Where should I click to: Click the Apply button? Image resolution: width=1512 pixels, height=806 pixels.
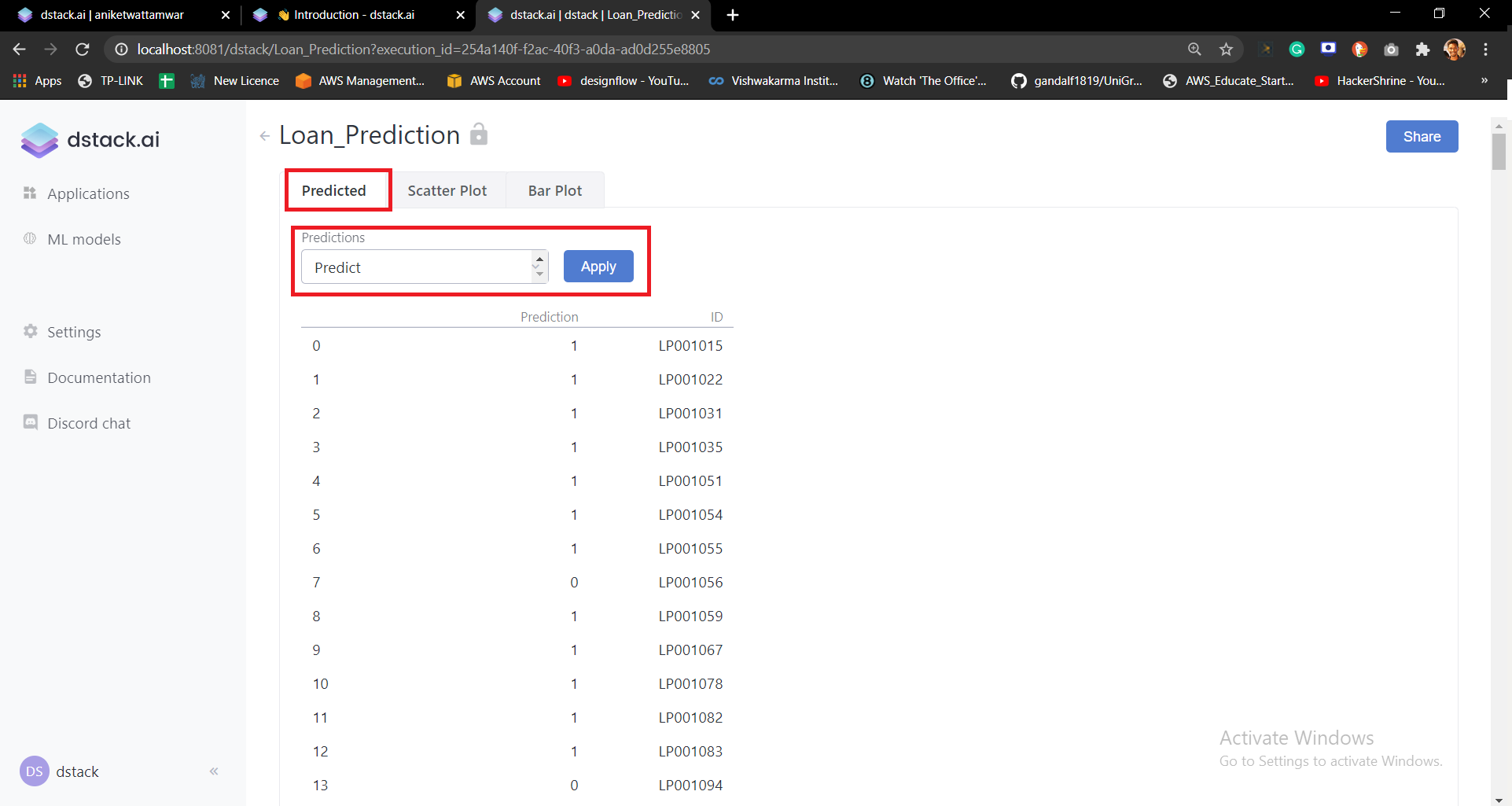[598, 267]
